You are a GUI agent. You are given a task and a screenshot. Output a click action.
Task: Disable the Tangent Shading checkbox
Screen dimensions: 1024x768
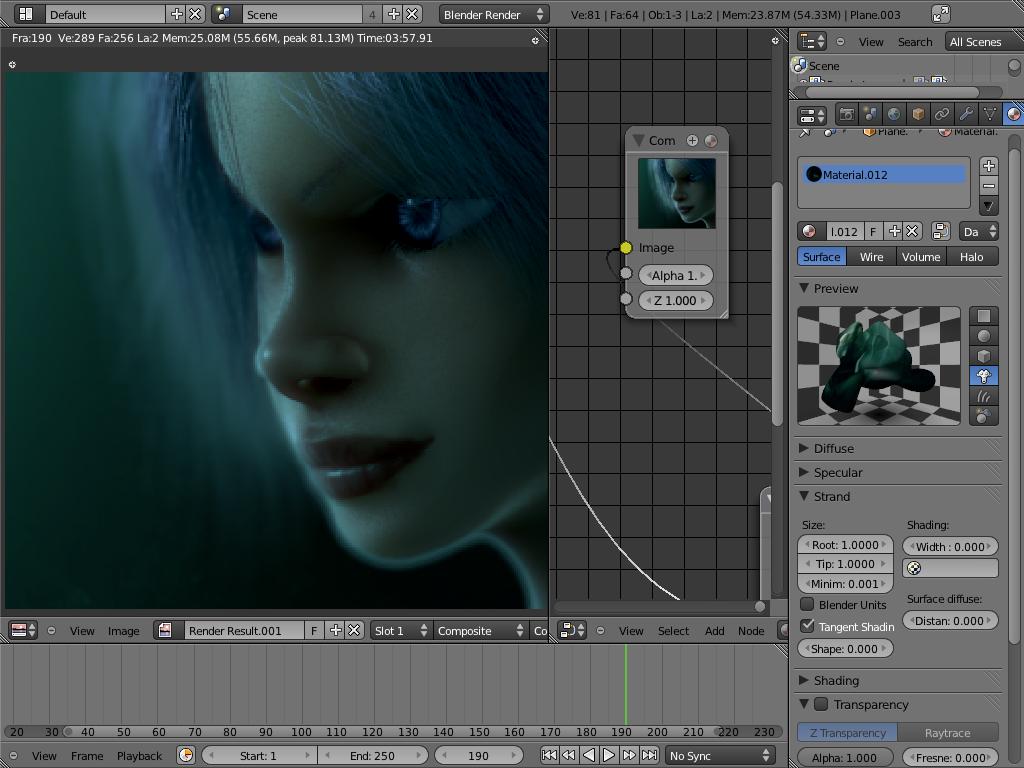(808, 626)
